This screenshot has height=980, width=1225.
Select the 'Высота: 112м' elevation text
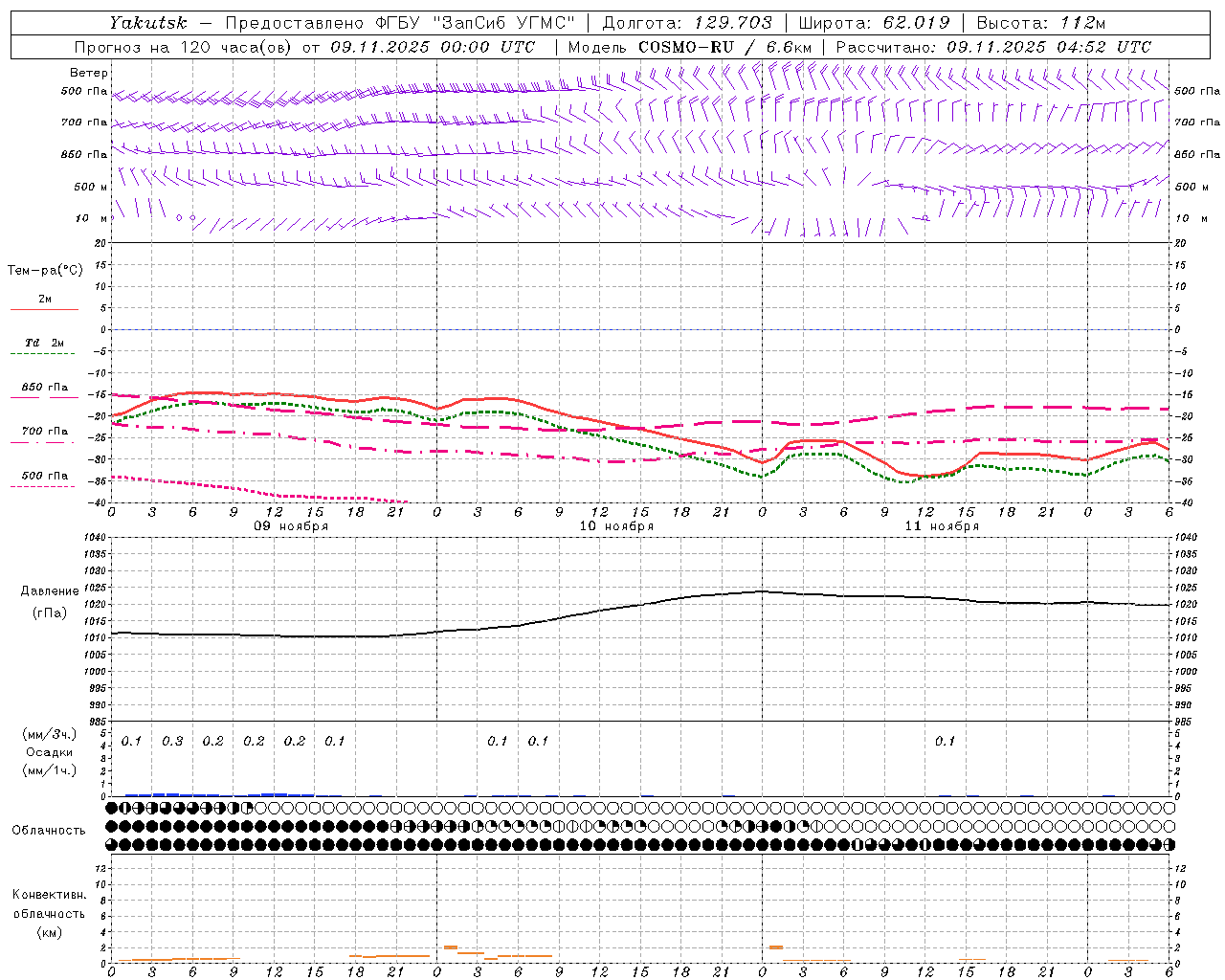(1042, 23)
